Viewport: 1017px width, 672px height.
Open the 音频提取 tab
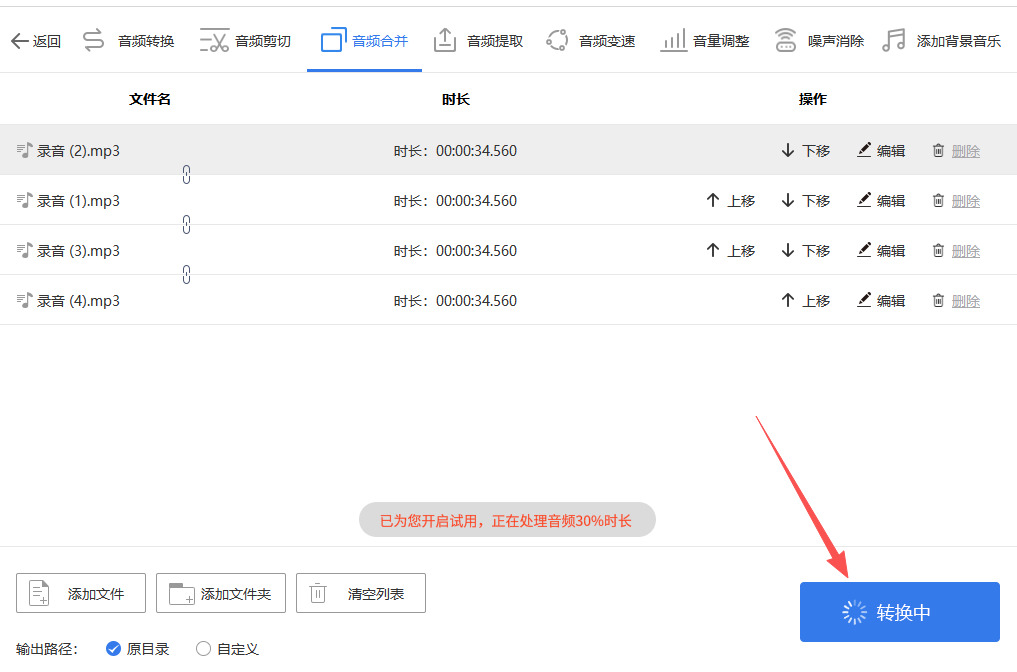point(478,41)
